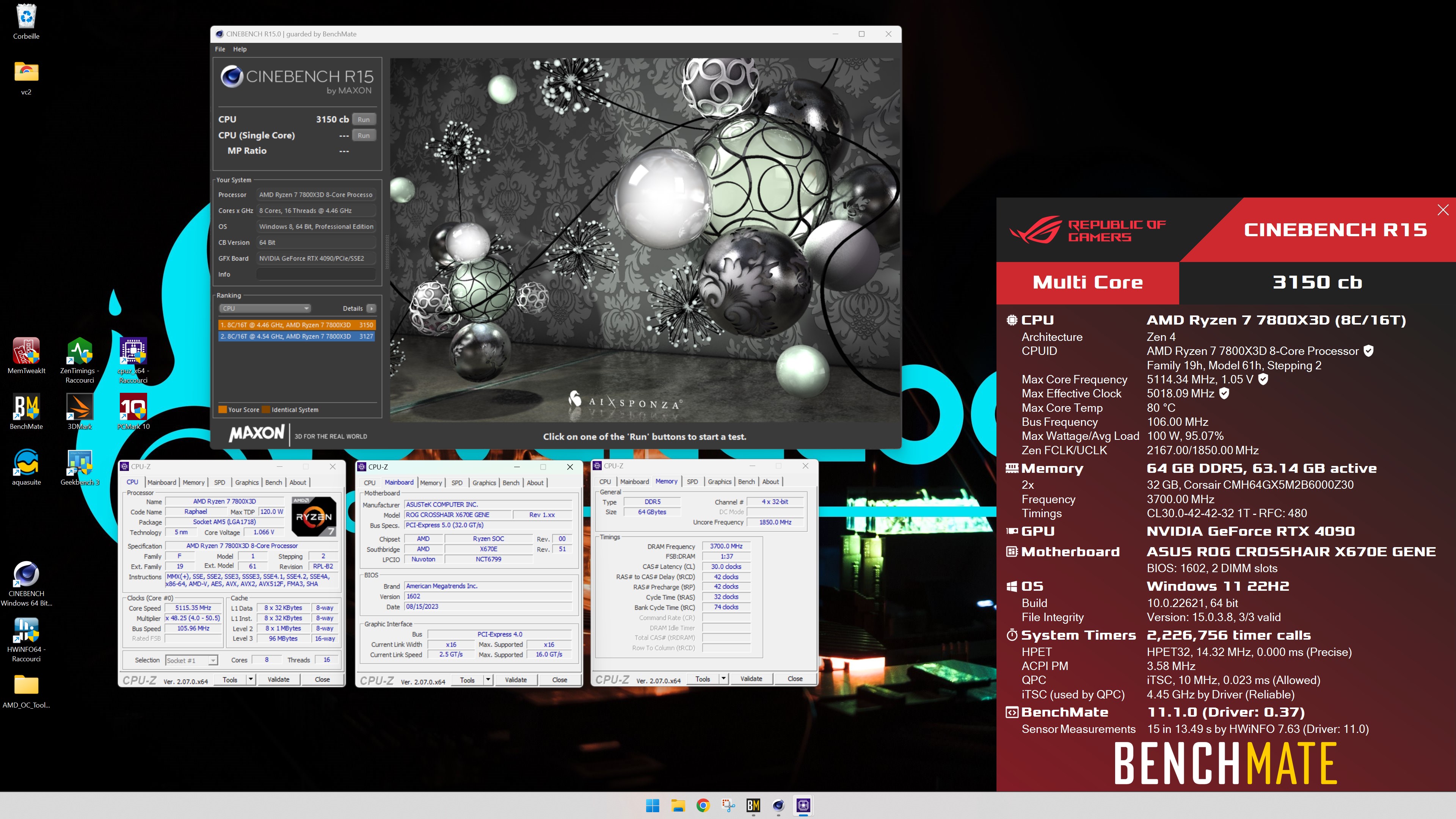Switch to SPD tab in CPU-Z Mainboard window
Viewport: 1456px width, 819px height.
tap(457, 483)
